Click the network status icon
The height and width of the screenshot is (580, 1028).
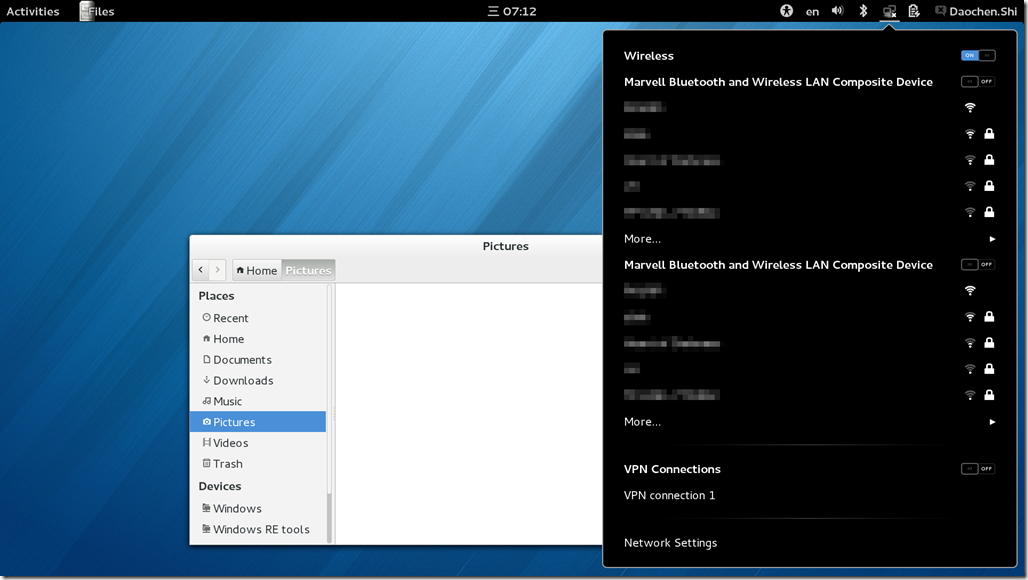pos(888,11)
